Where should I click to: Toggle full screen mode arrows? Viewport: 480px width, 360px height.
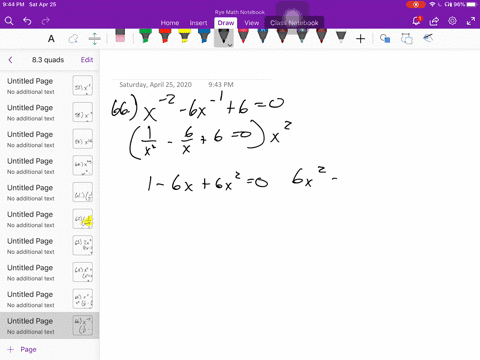tap(471, 21)
